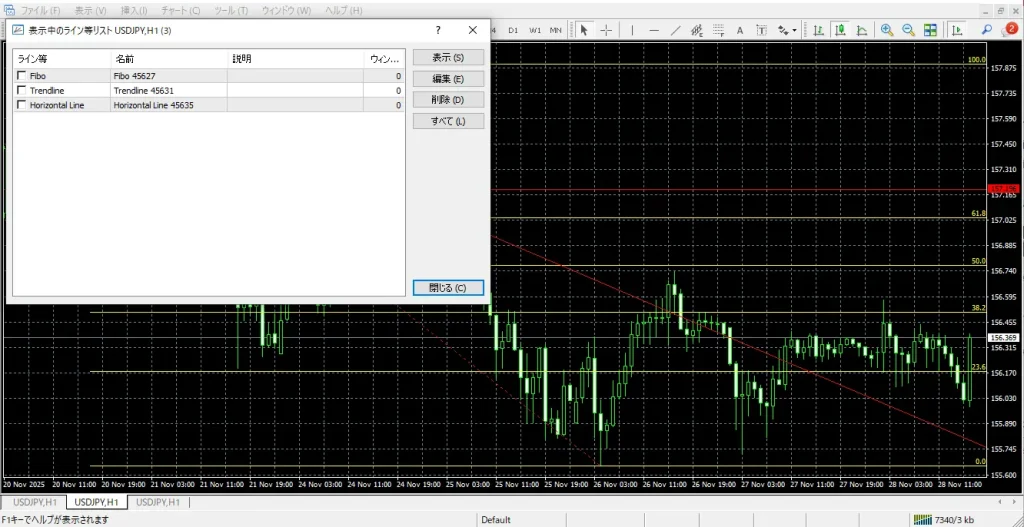Viewport: 1024px width, 527px height.
Task: Tick the Fibo object checkbox
Action: pyautogui.click(x=22, y=76)
